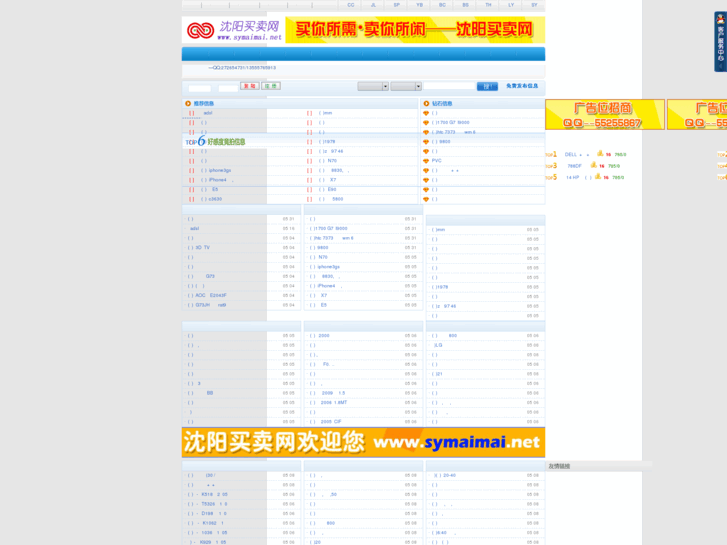Open the D198 listing
The height and width of the screenshot is (545, 727).
coord(208,513)
